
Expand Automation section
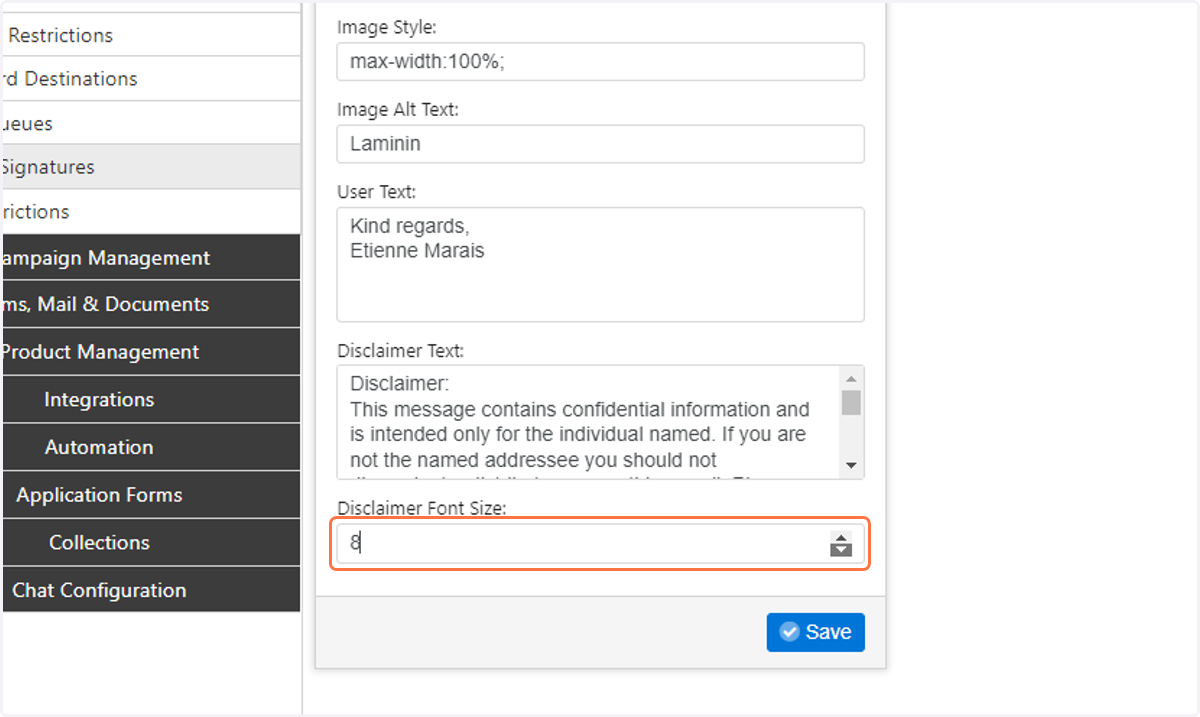[150, 447]
